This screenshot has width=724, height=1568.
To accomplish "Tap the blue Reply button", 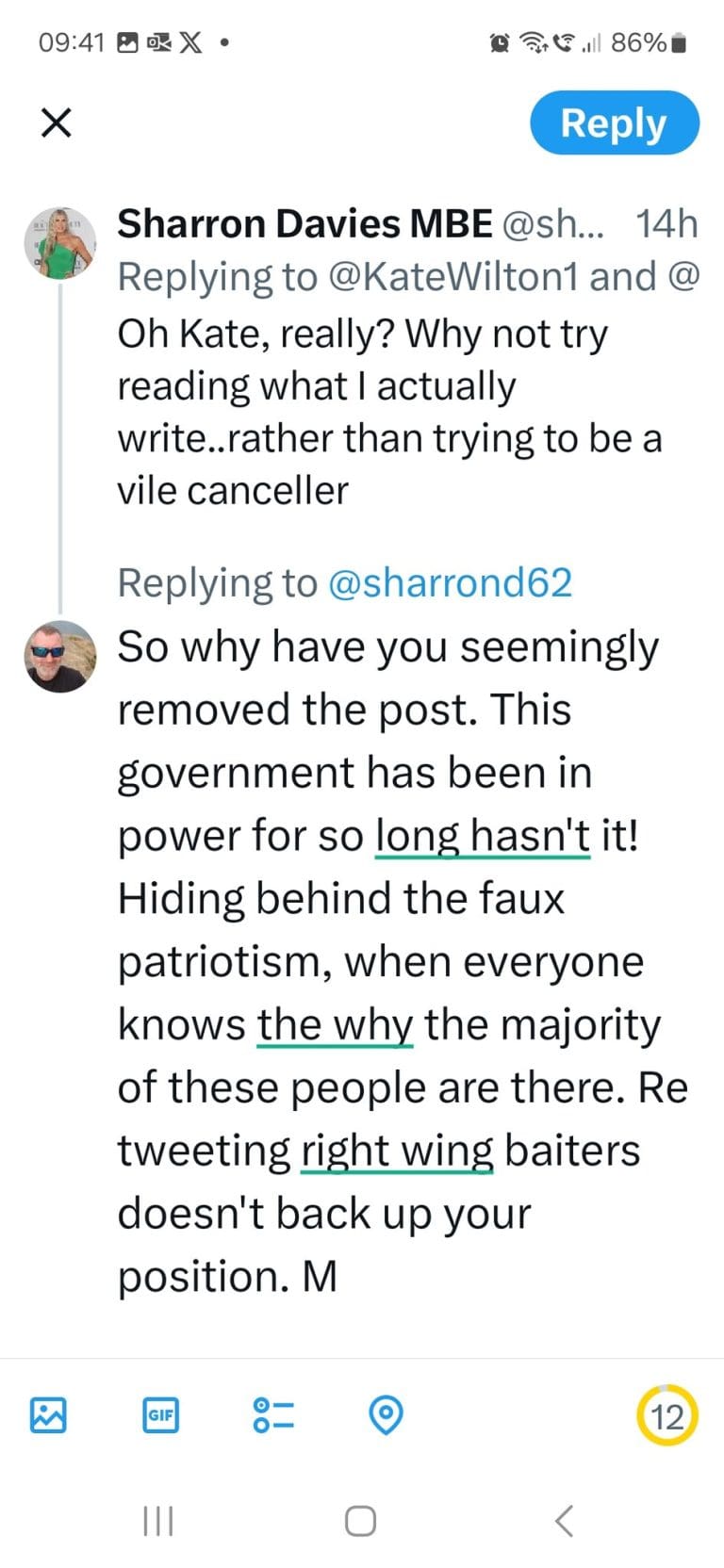I will [x=614, y=122].
